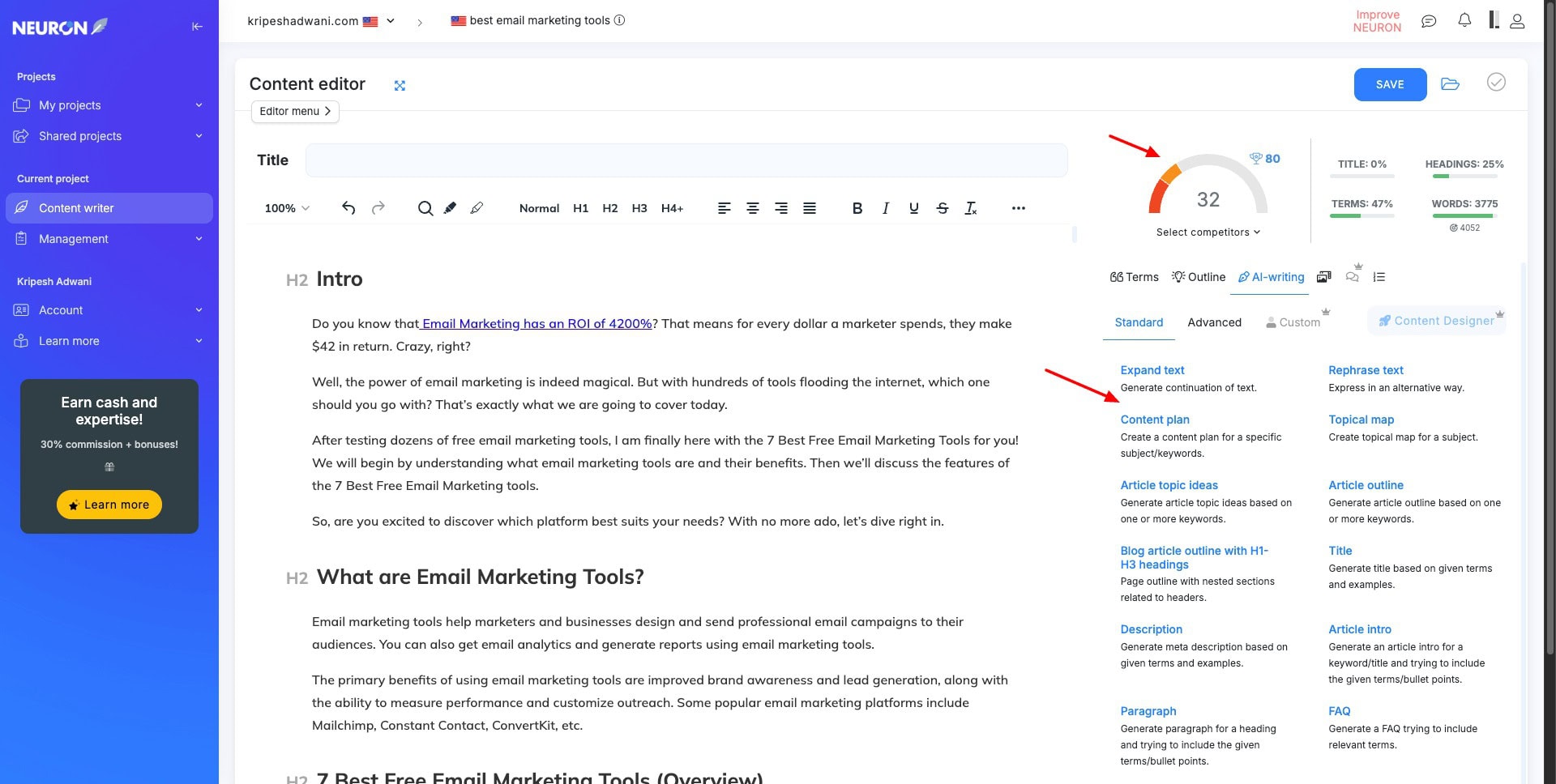1556x784 pixels.
Task: Click the fullscreen expand icon beside Content editor
Action: [x=400, y=86]
